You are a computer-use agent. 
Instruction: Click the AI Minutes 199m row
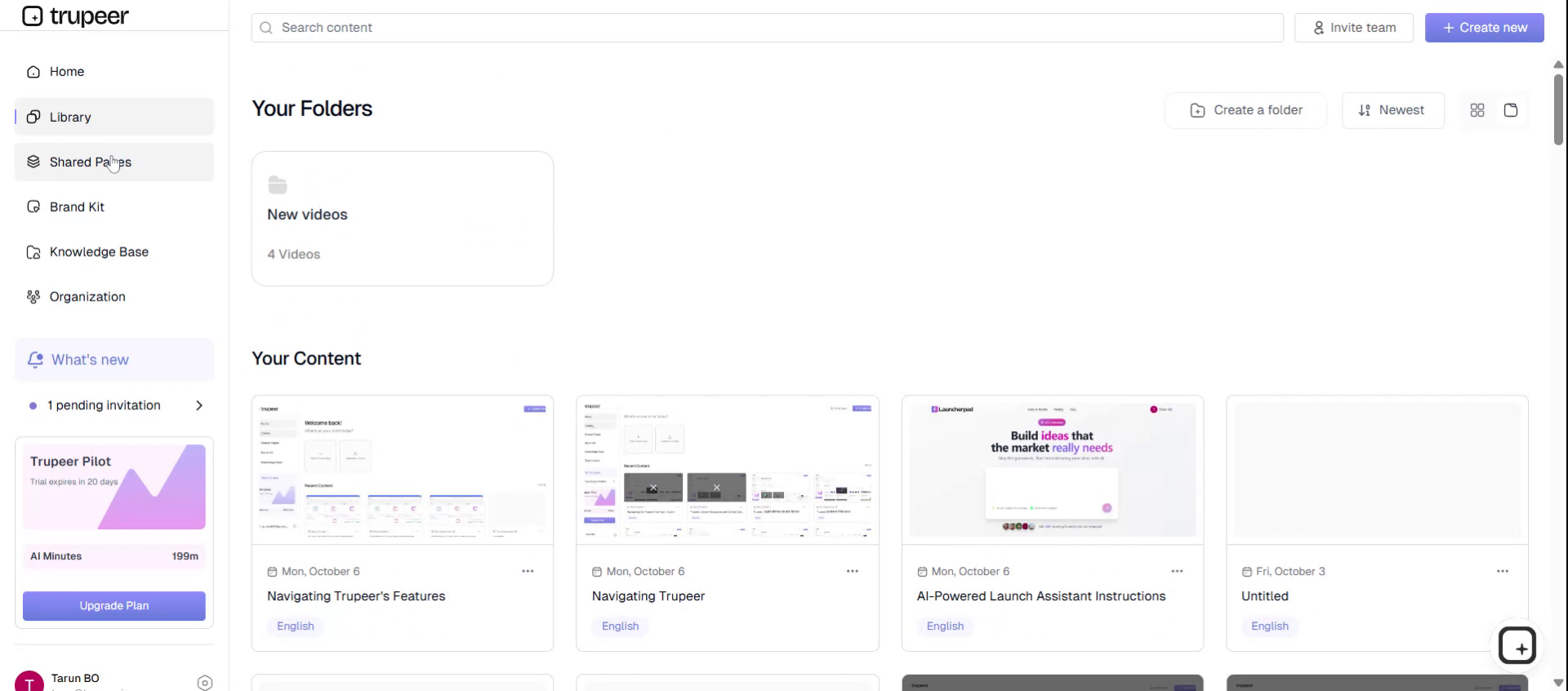114,556
